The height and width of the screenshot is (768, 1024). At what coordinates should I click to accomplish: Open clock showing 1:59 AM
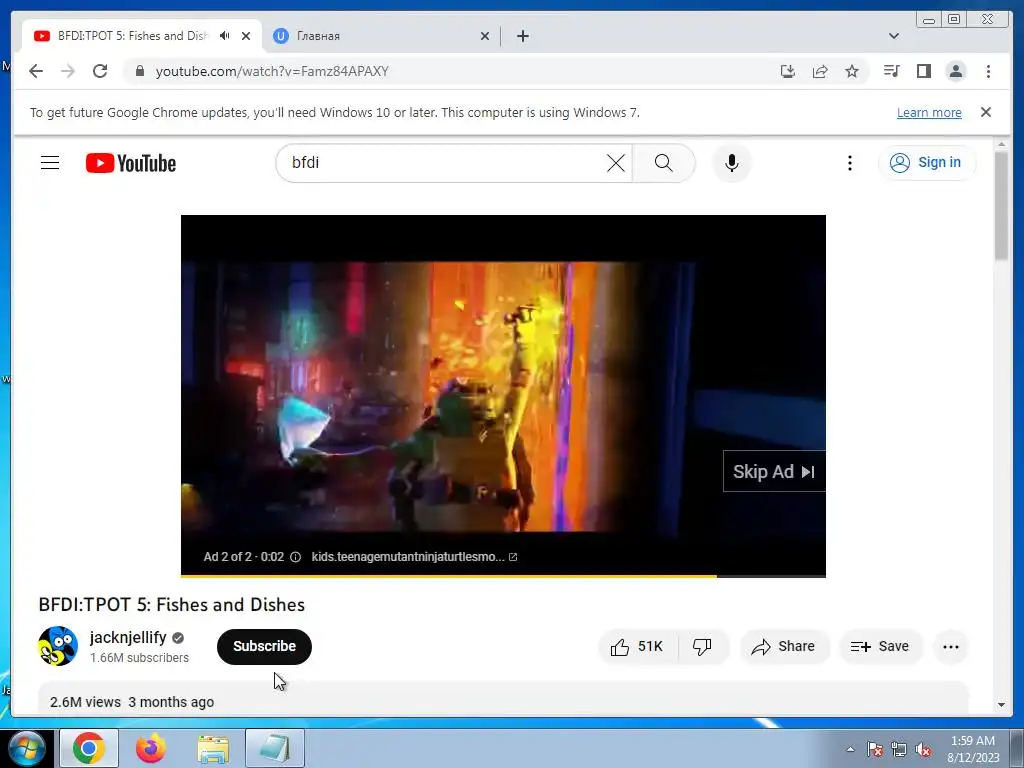tap(972, 749)
